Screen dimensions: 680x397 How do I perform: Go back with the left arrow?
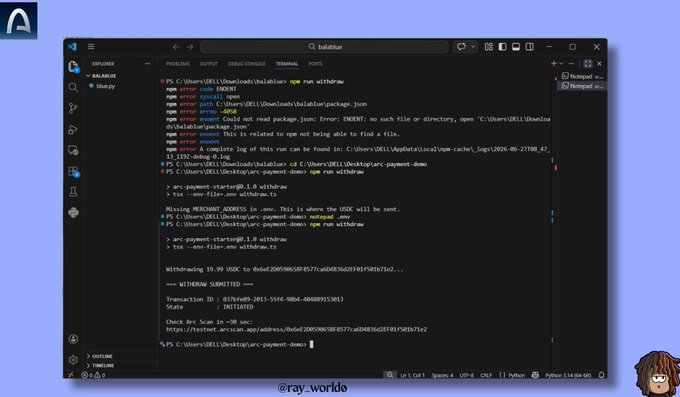[176, 47]
